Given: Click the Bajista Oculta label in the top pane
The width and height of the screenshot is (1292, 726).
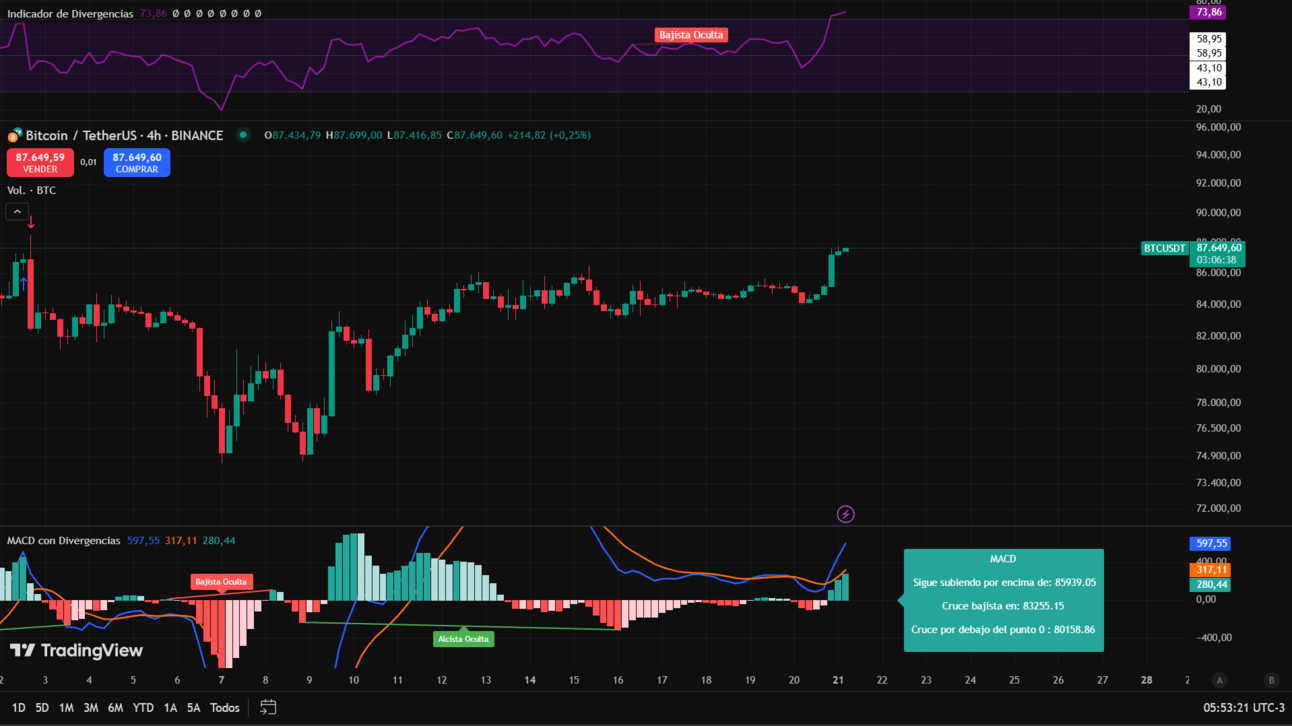Looking at the screenshot, I should coord(691,35).
